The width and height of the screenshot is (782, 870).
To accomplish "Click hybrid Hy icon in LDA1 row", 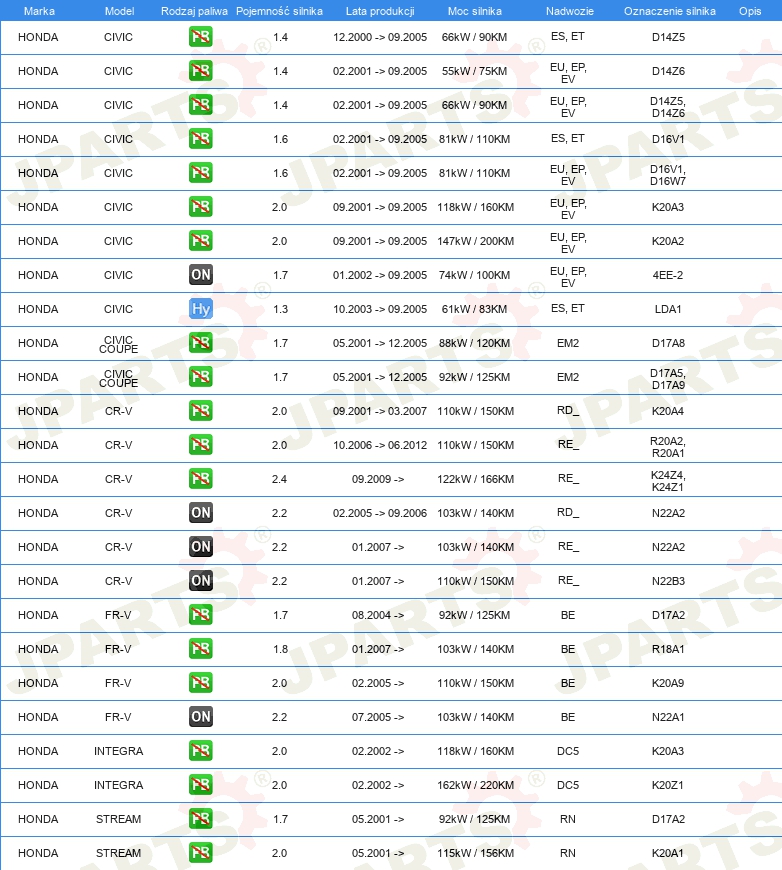I will pos(200,309).
